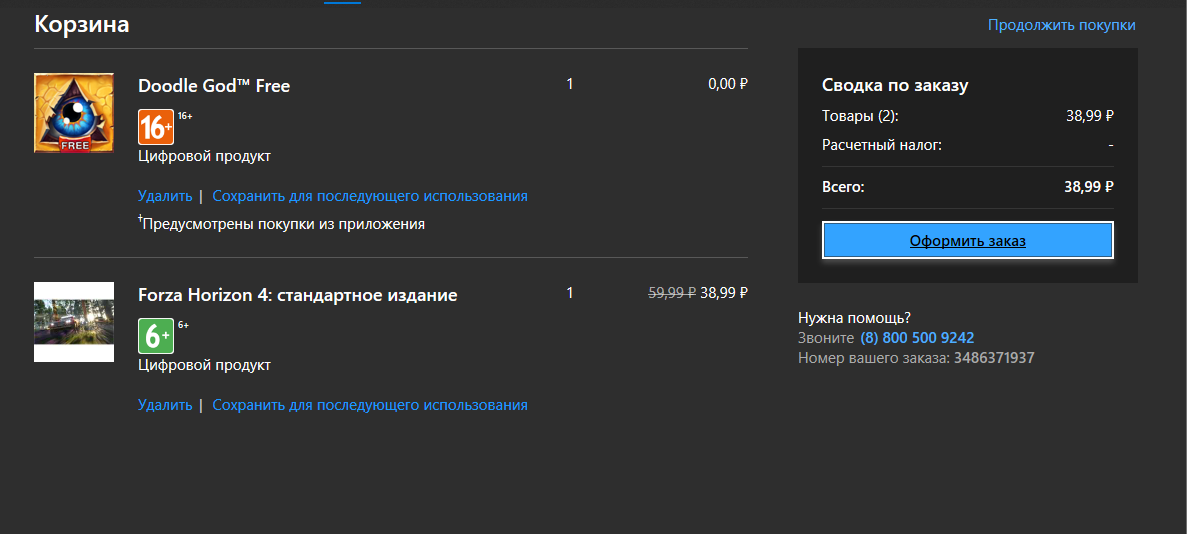Click Удалить for Forza Horizon 4

[165, 404]
